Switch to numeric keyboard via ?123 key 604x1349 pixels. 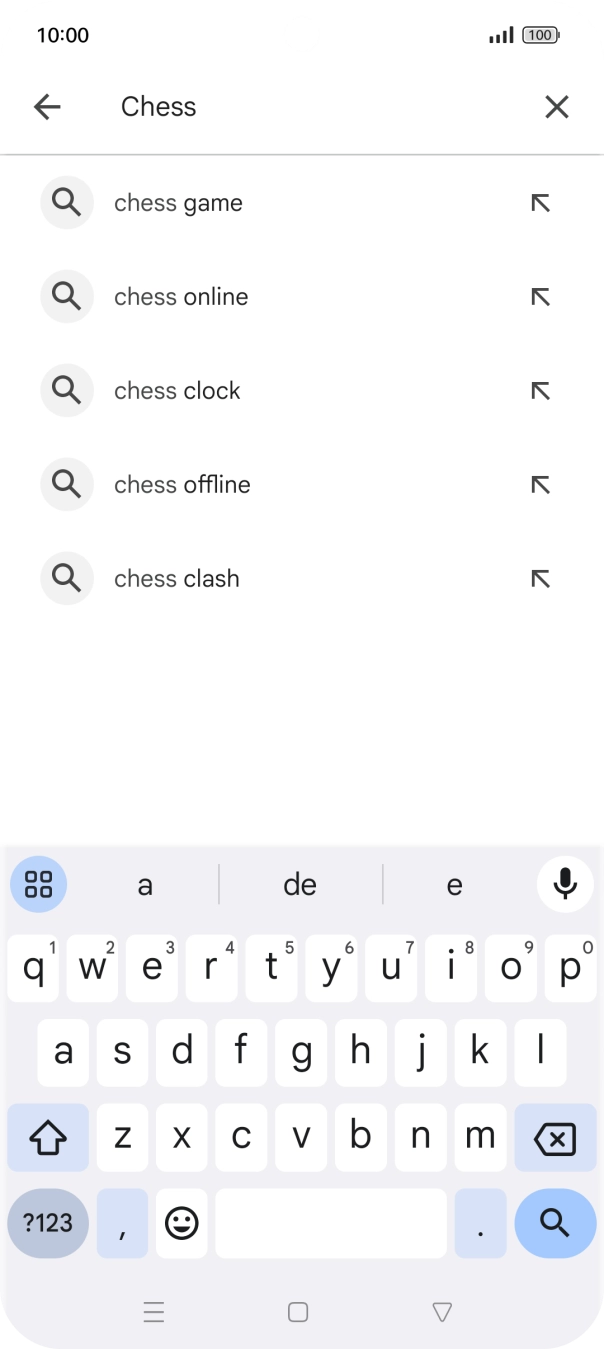(x=47, y=1222)
